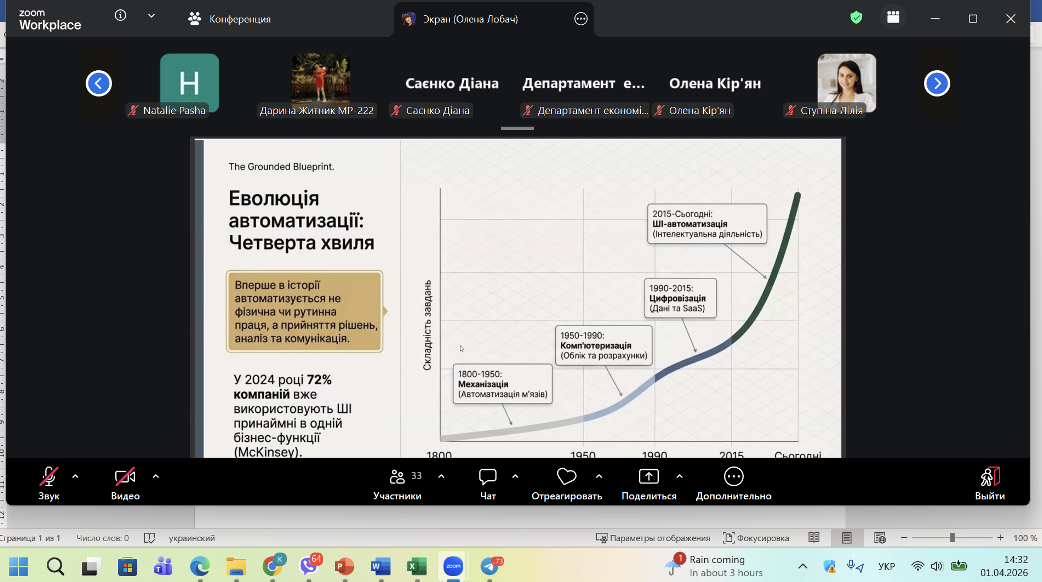Expand the arrow next to Участники
Viewport: 1042px width, 582px height.
[441, 476]
